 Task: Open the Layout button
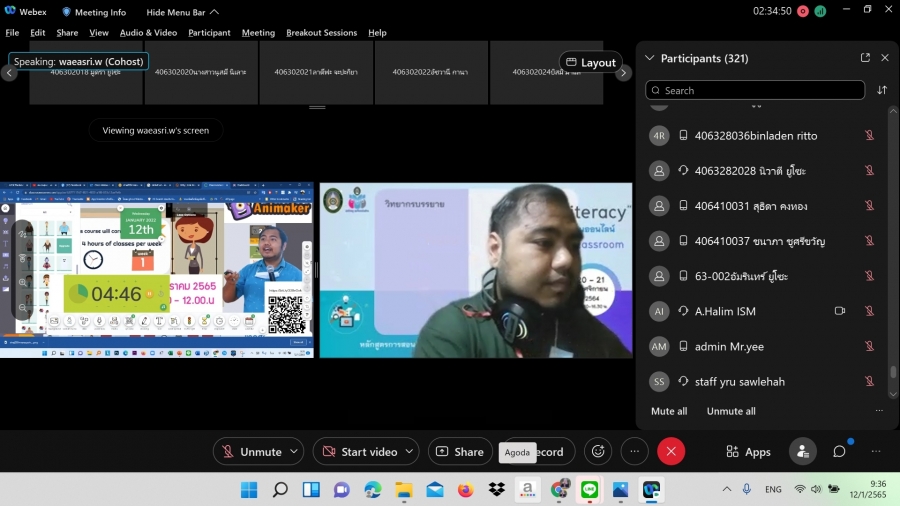click(x=590, y=62)
